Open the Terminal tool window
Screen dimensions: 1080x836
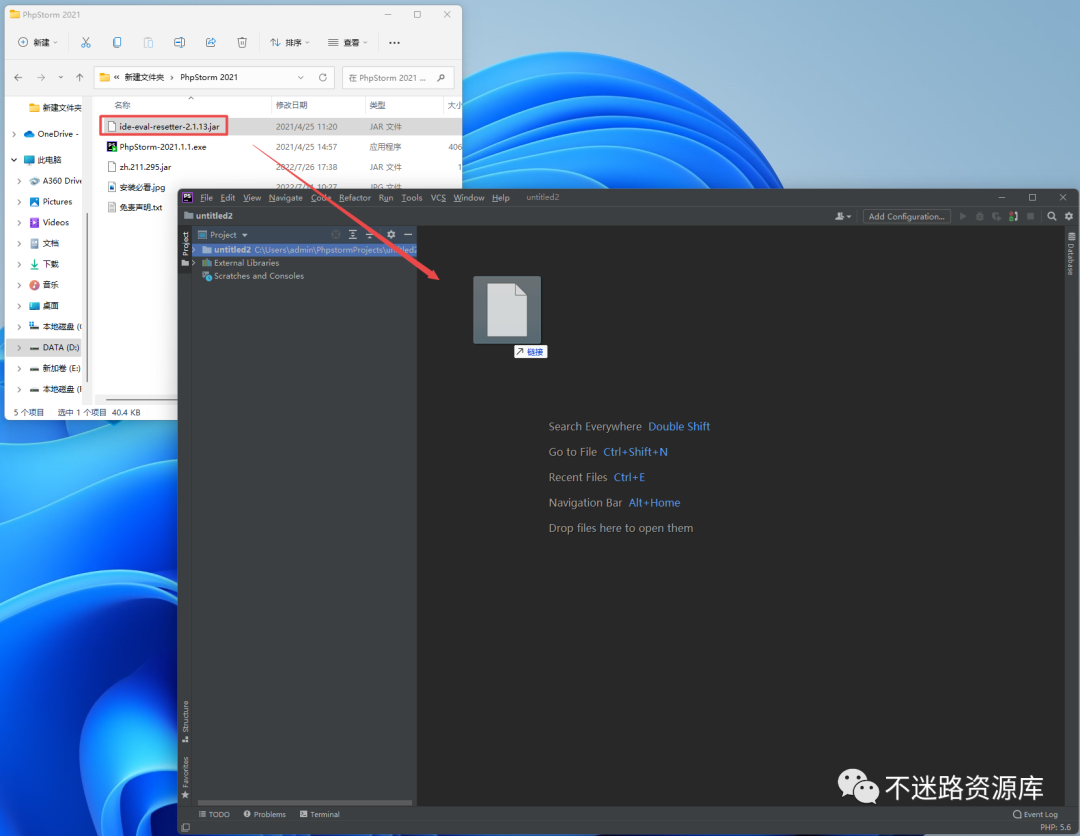point(320,815)
